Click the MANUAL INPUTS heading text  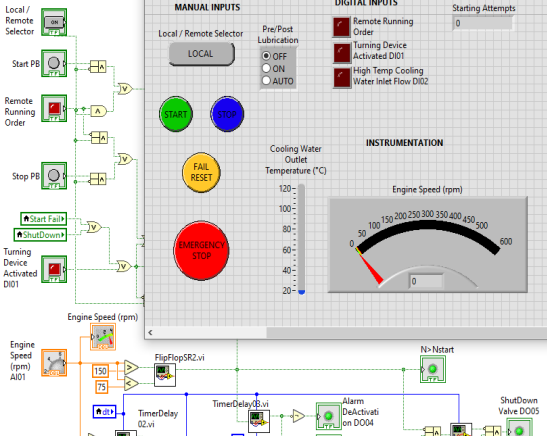tap(207, 7)
